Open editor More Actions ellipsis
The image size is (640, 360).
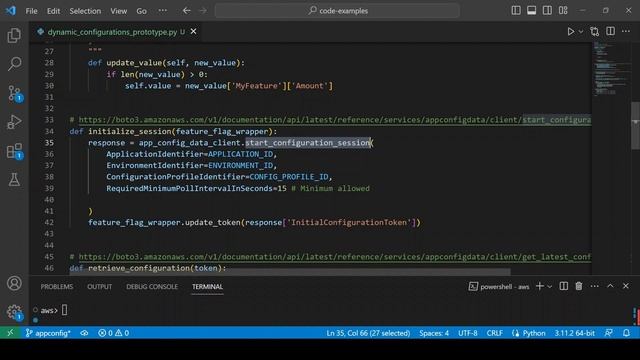[626, 31]
